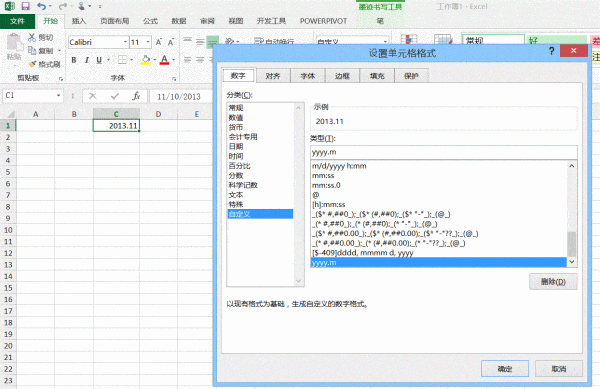Click the formula bar confirm checkmark icon
This screenshot has width=600, height=389.
click(114, 96)
